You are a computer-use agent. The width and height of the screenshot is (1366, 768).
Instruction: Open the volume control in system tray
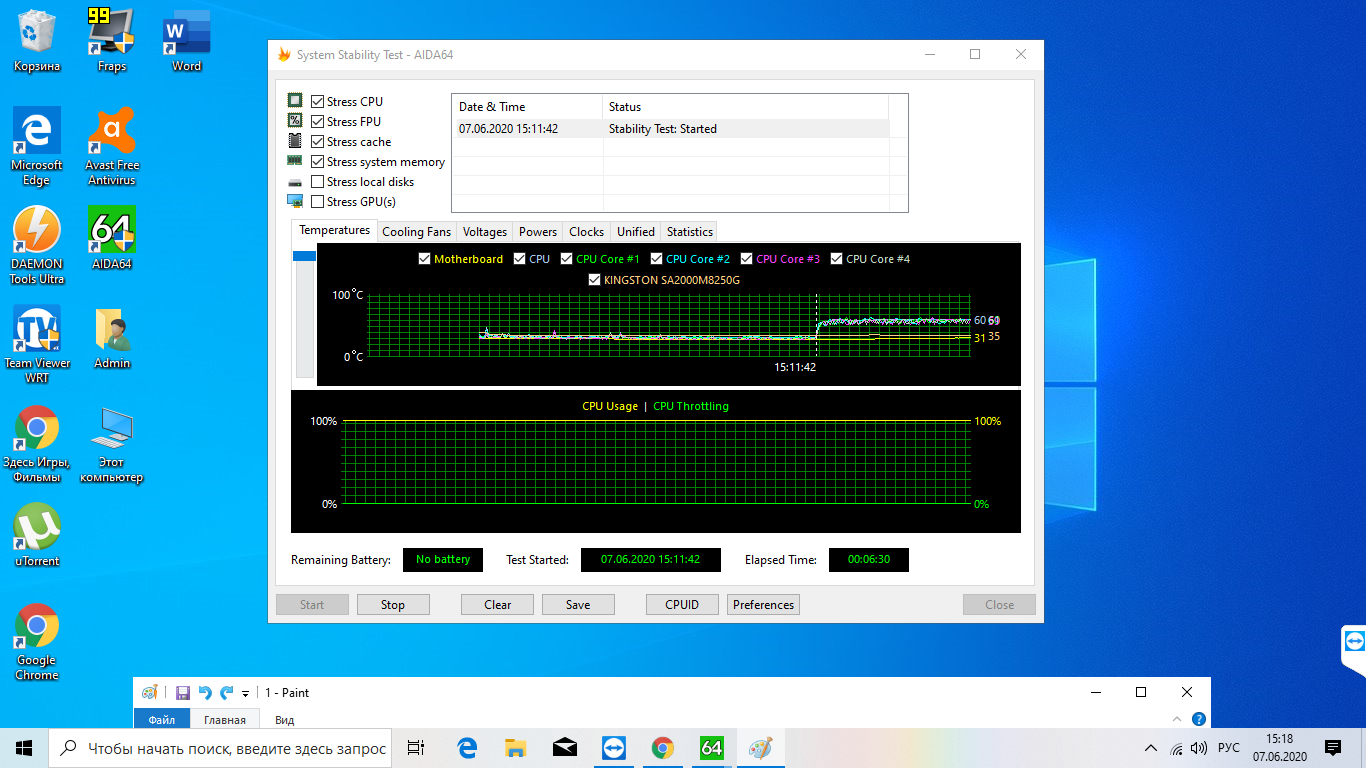(x=1199, y=748)
